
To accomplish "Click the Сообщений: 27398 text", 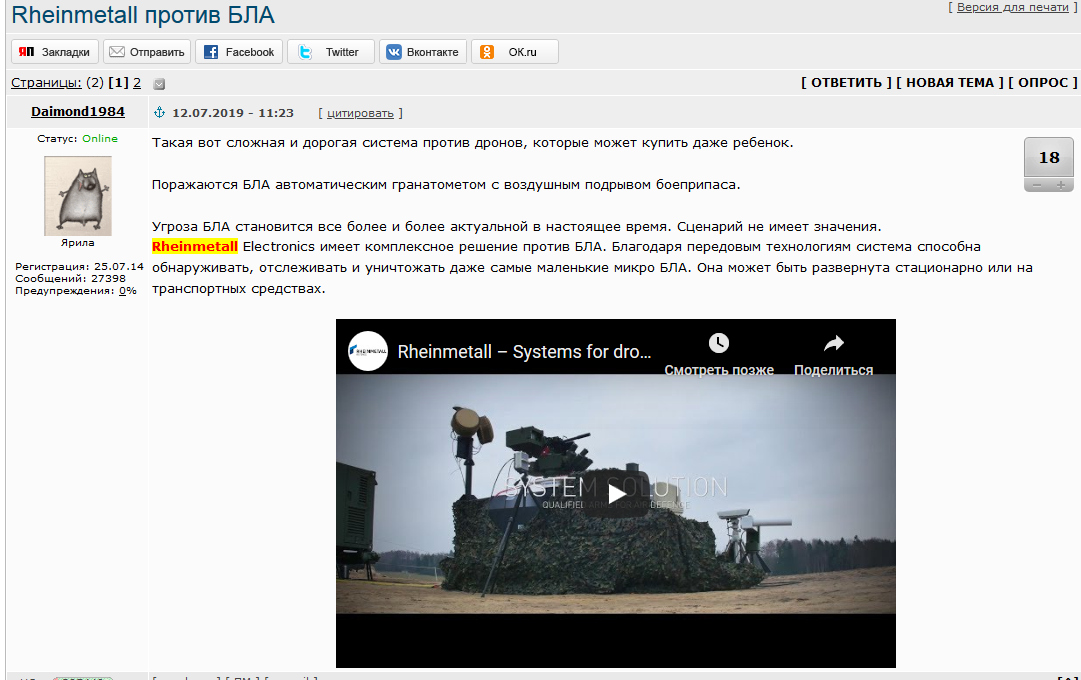I will coord(70,279).
